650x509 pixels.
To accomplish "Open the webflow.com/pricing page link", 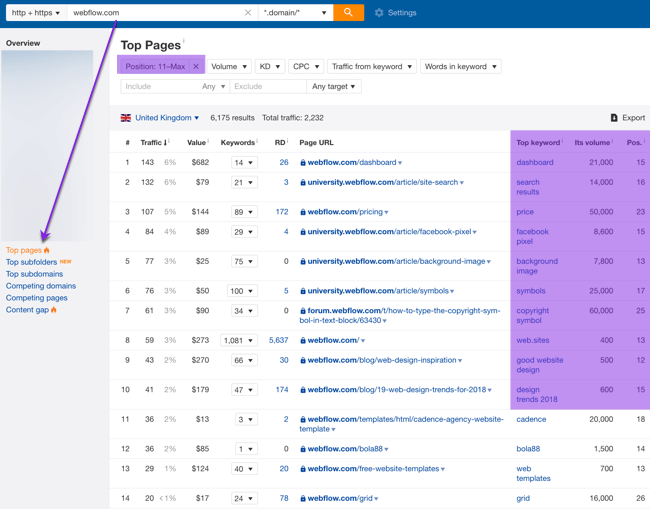I will click(345, 212).
